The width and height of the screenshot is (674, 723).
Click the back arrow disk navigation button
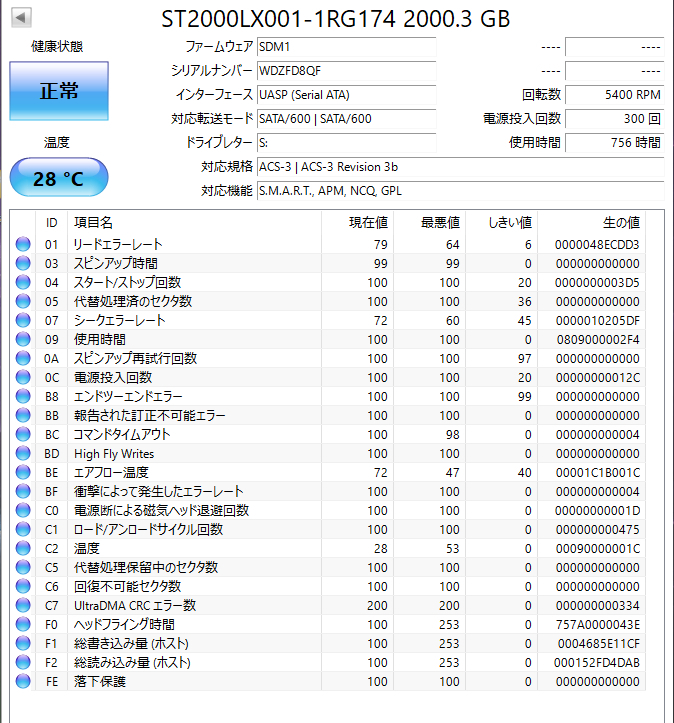pyautogui.click(x=21, y=18)
